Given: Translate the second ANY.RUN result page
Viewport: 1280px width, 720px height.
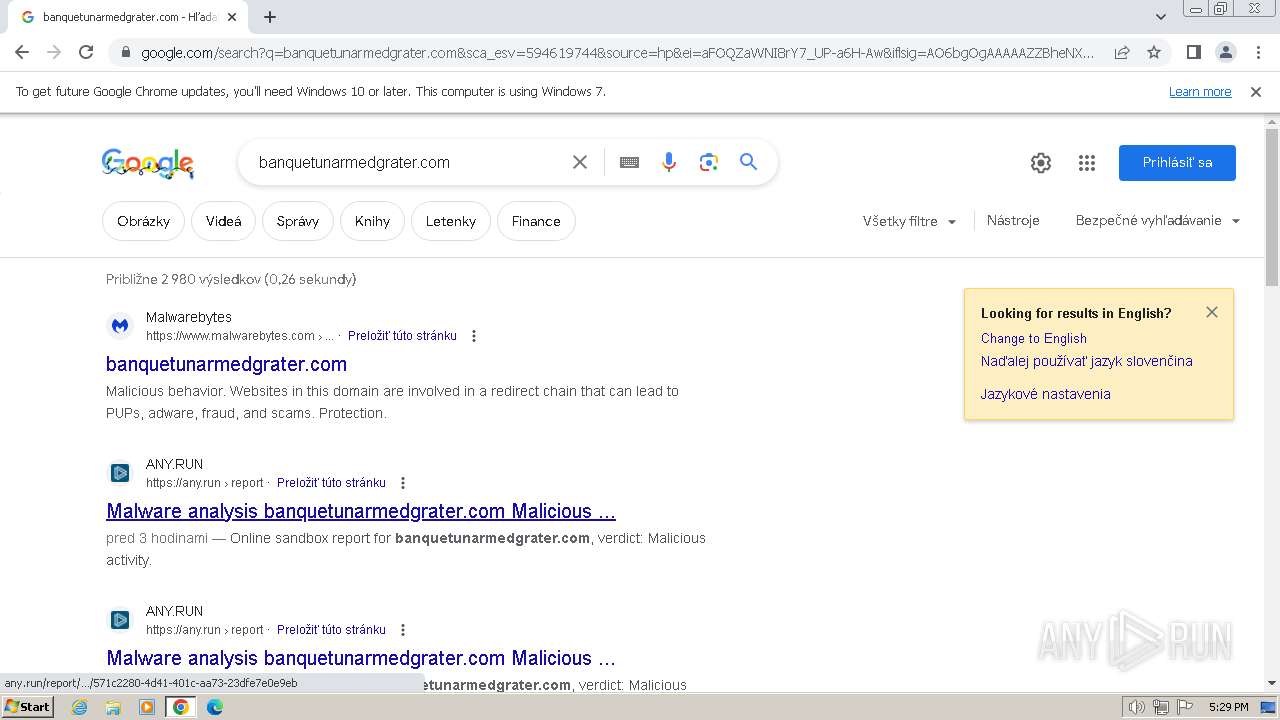Looking at the screenshot, I should (331, 630).
